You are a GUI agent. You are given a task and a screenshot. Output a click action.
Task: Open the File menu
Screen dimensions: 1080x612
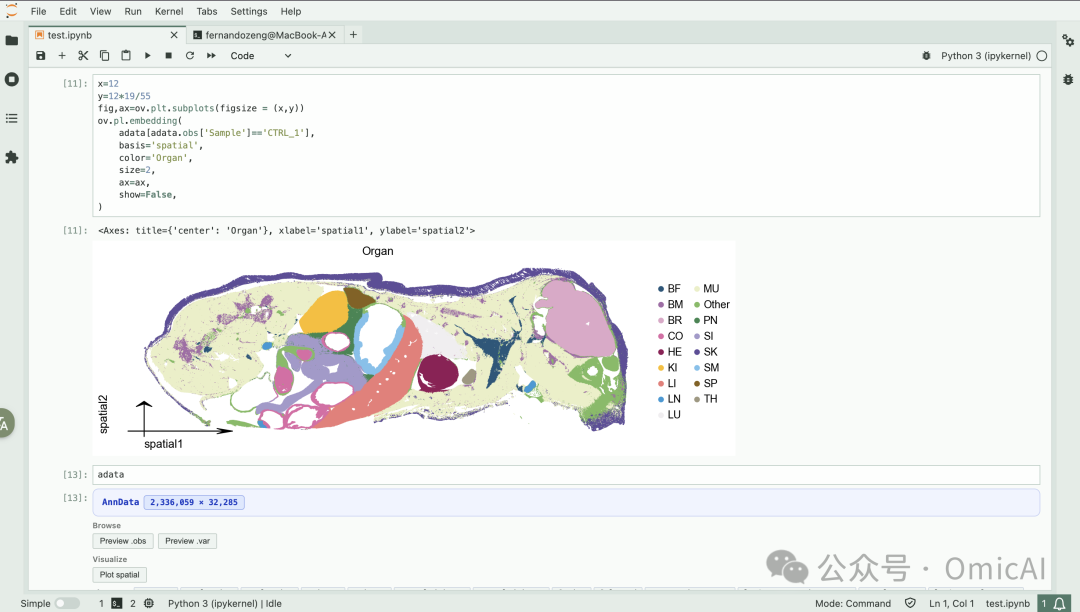tap(39, 11)
